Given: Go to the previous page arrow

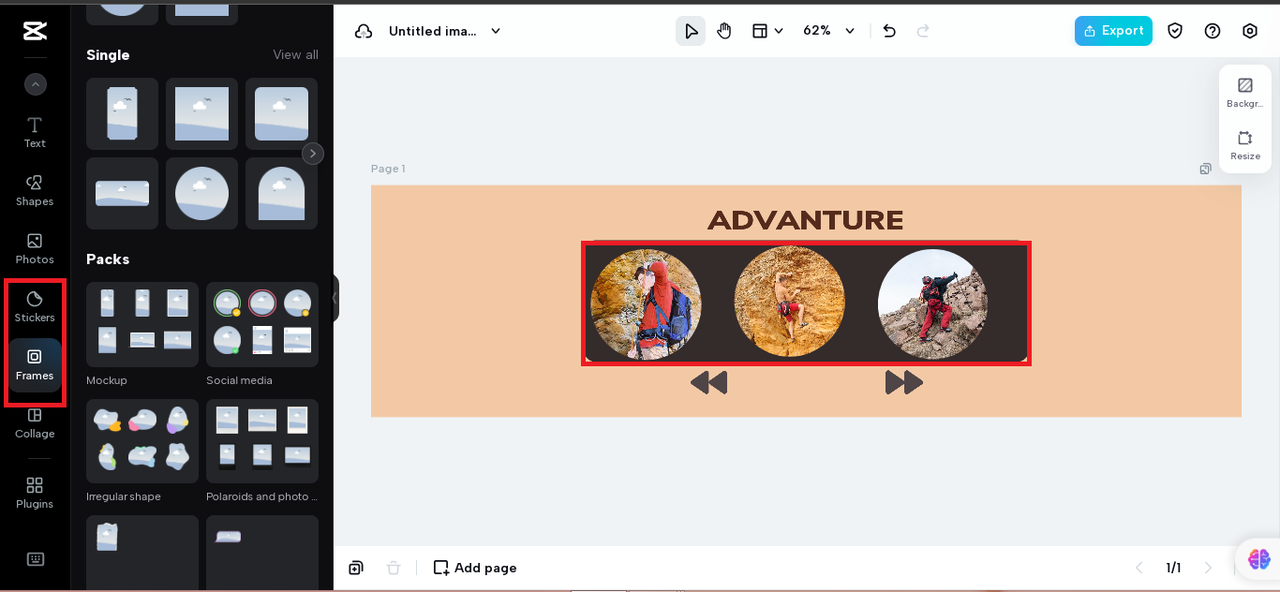Looking at the screenshot, I should 1138,568.
